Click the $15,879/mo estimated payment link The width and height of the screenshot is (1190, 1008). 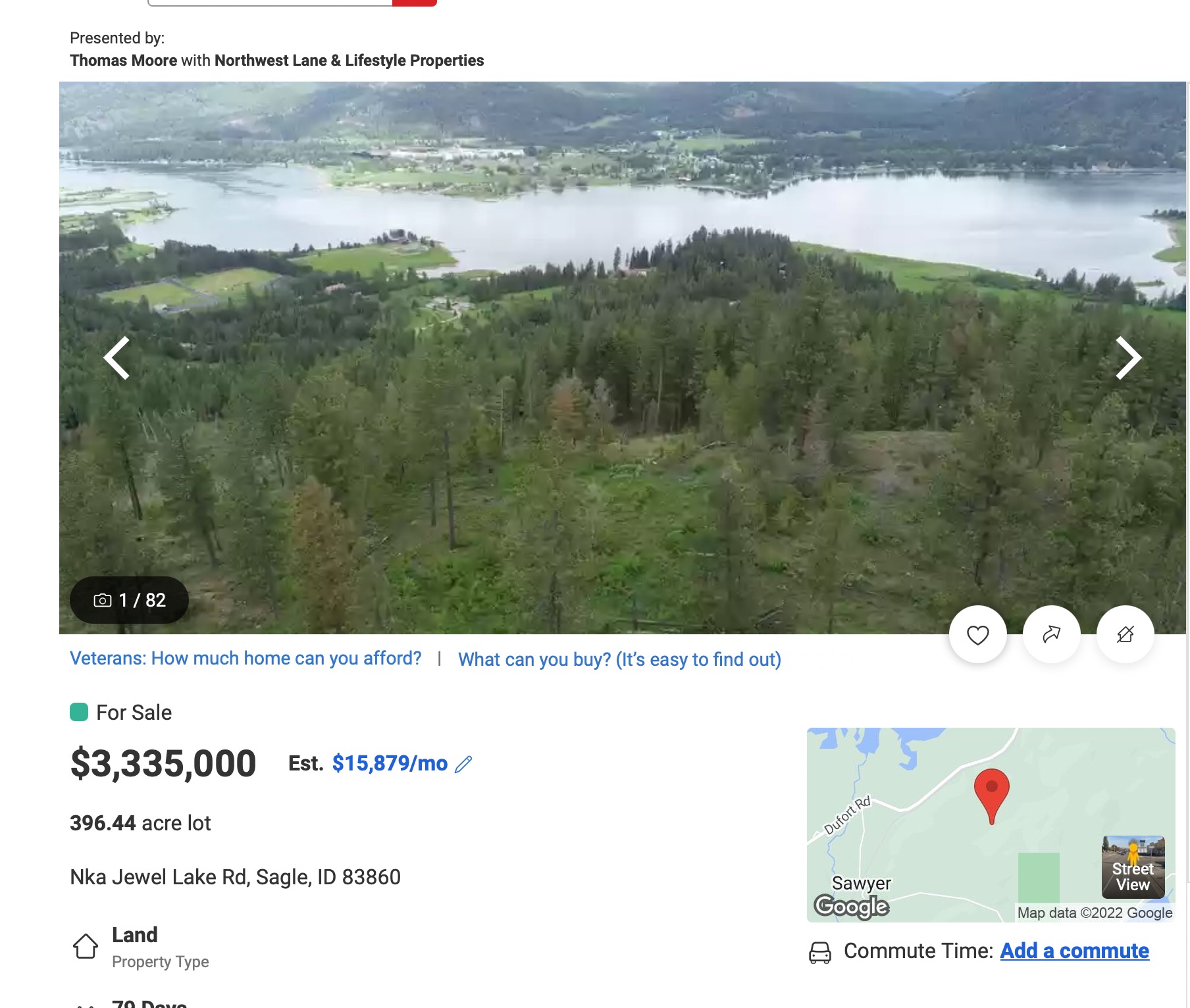tap(390, 763)
